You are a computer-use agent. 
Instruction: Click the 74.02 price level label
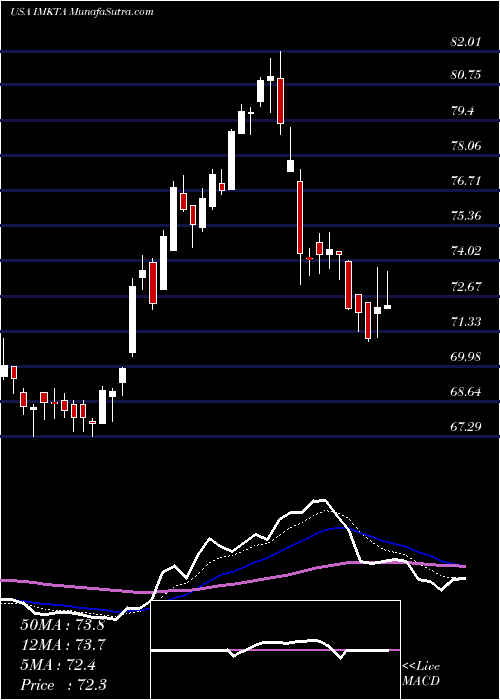(x=466, y=250)
